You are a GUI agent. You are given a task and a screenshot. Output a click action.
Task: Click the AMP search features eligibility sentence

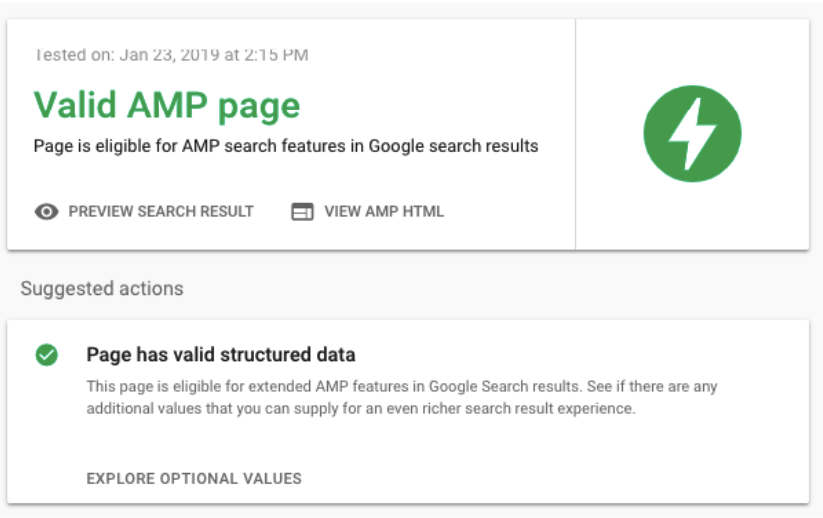(286, 146)
